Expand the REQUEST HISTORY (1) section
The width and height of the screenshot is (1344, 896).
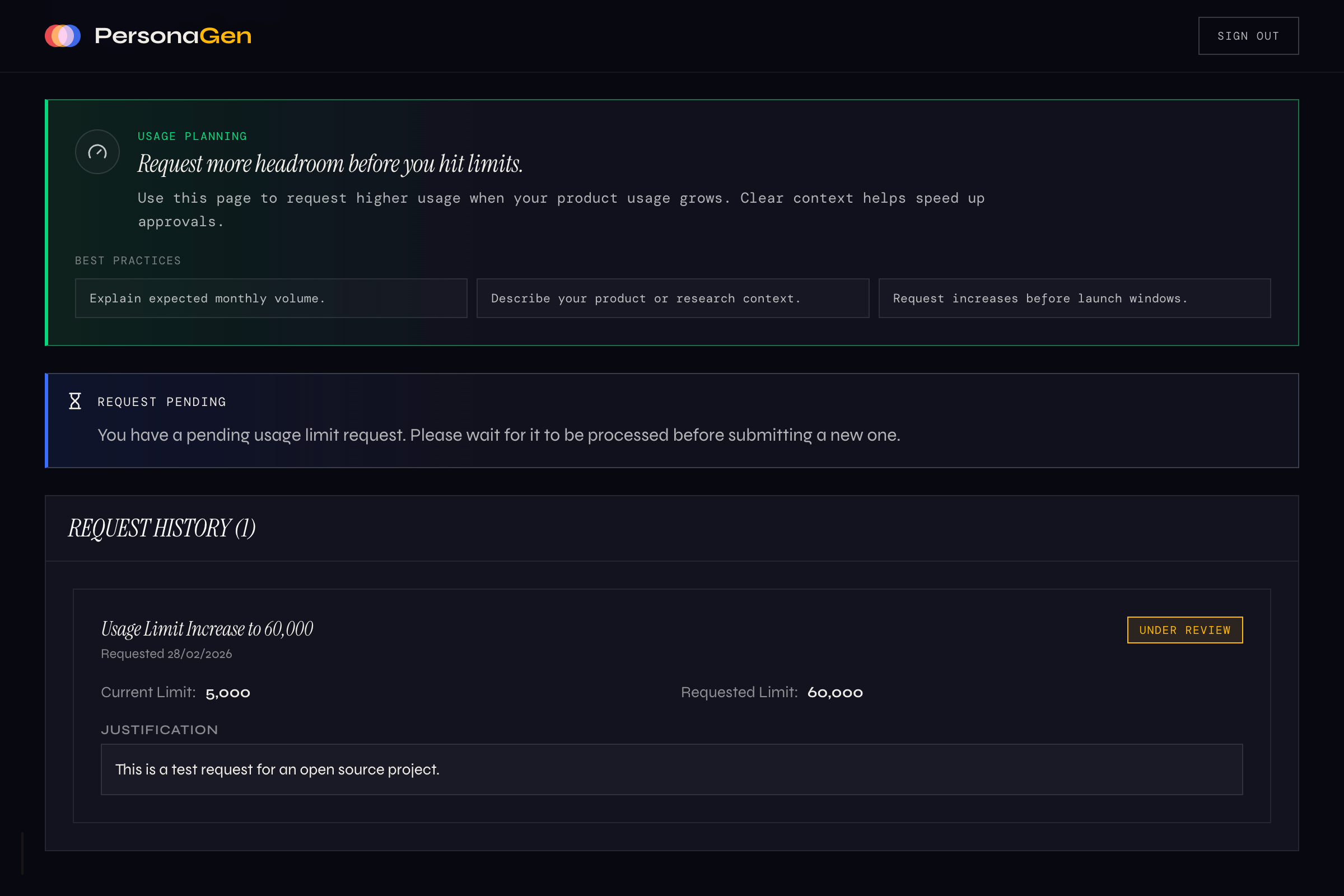click(162, 528)
